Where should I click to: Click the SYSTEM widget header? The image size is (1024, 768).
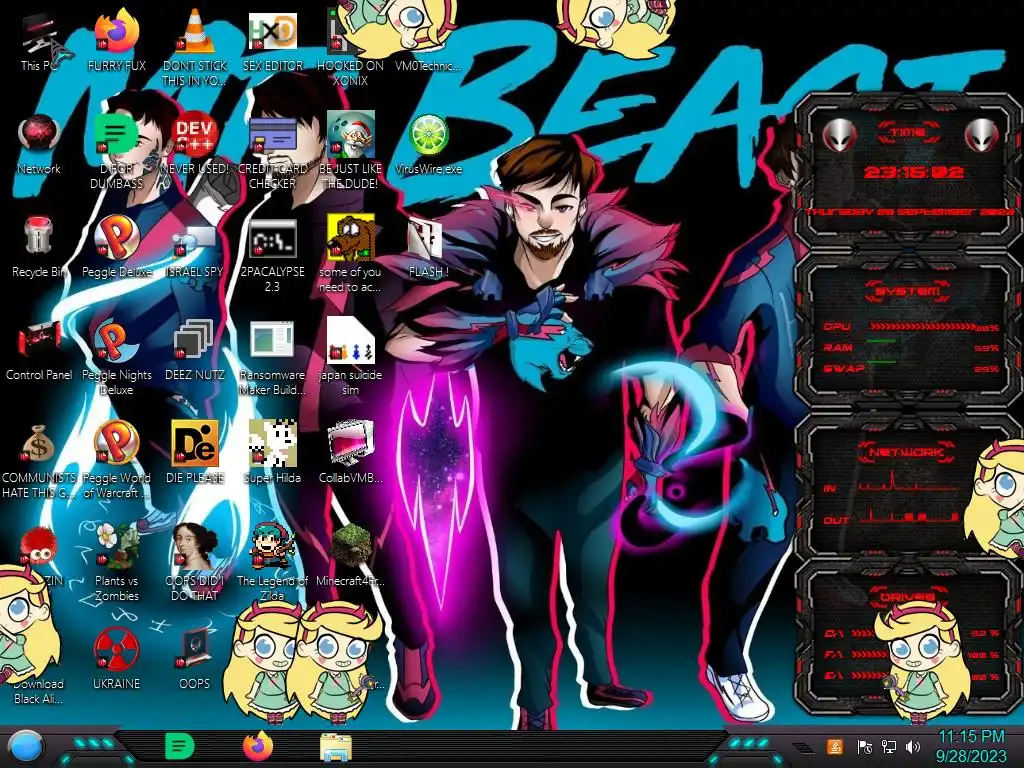pyautogui.click(x=908, y=291)
